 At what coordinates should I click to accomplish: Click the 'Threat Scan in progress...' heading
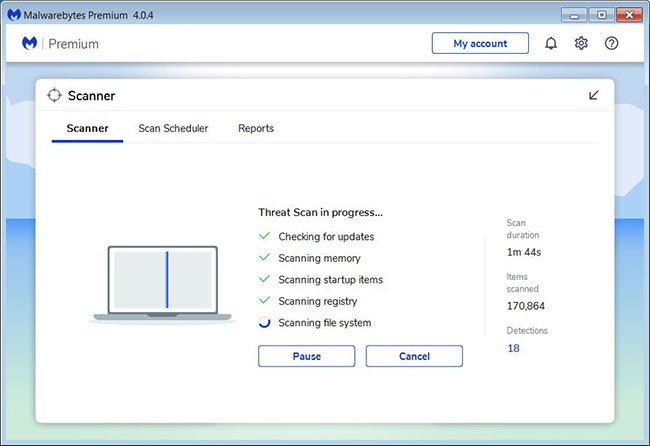[x=320, y=212]
